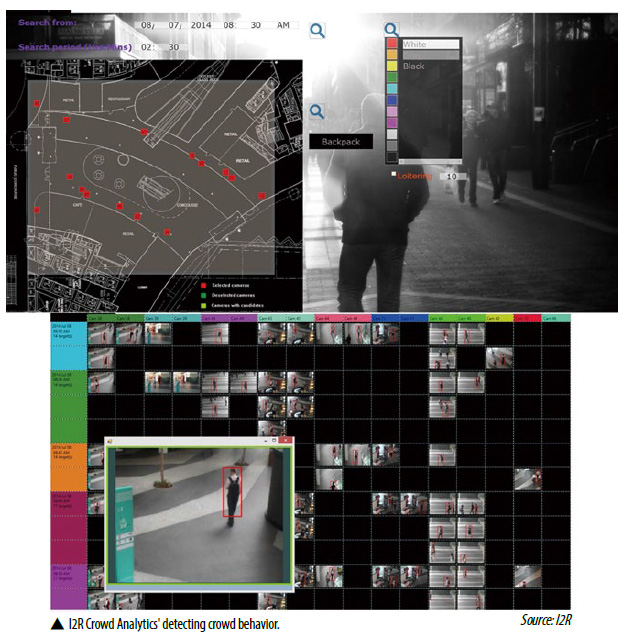The width and height of the screenshot is (624, 636).
Task: Pick the yellow color swatch
Action: point(392,66)
